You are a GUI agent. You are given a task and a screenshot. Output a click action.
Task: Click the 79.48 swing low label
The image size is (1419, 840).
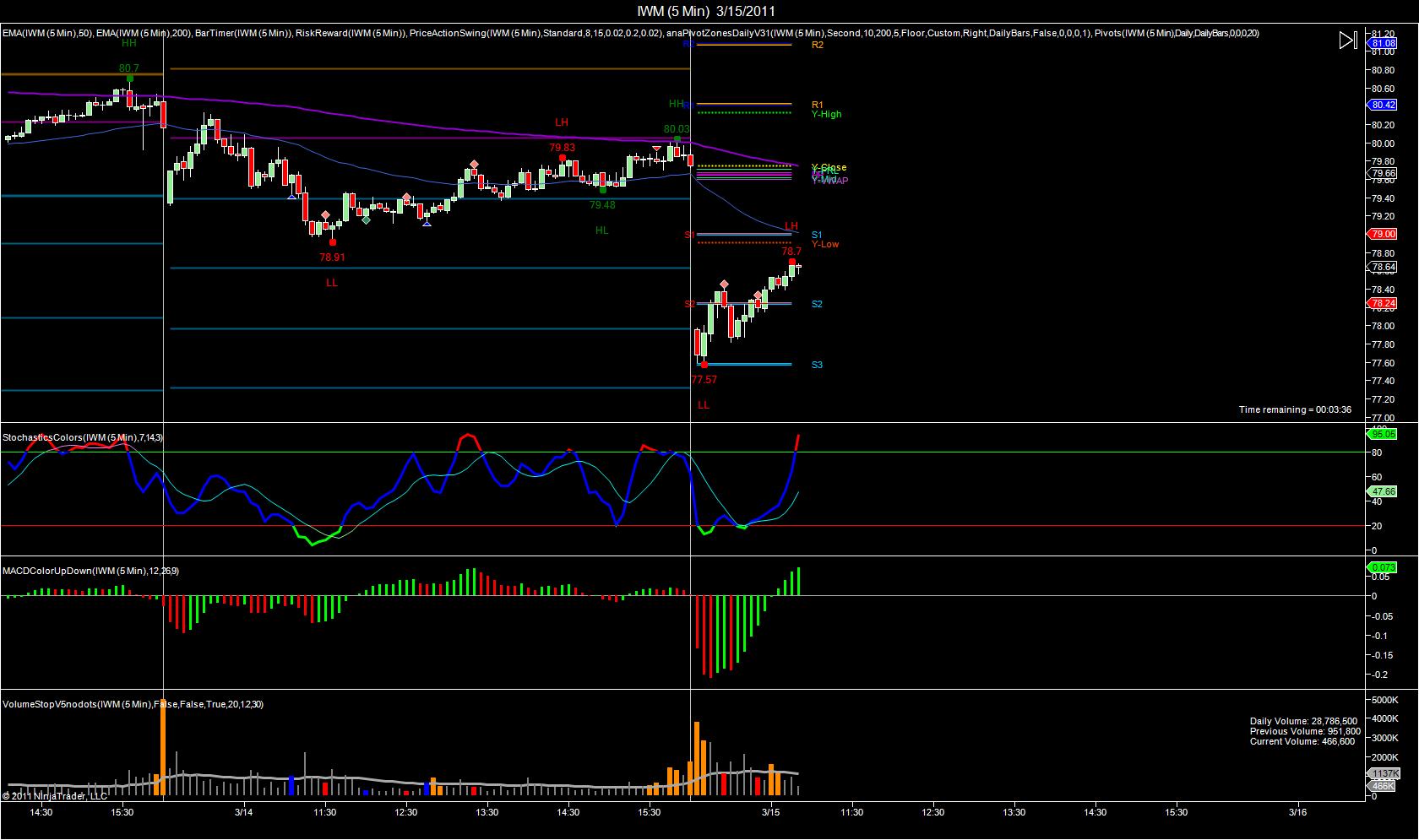pos(602,205)
